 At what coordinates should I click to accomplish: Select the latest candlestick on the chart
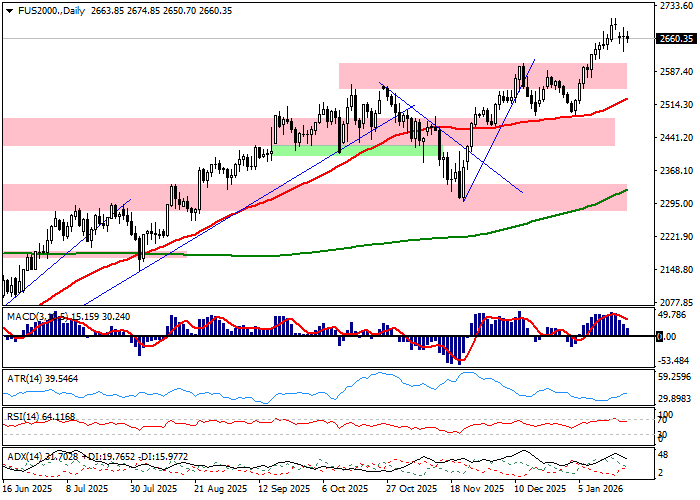[627, 38]
